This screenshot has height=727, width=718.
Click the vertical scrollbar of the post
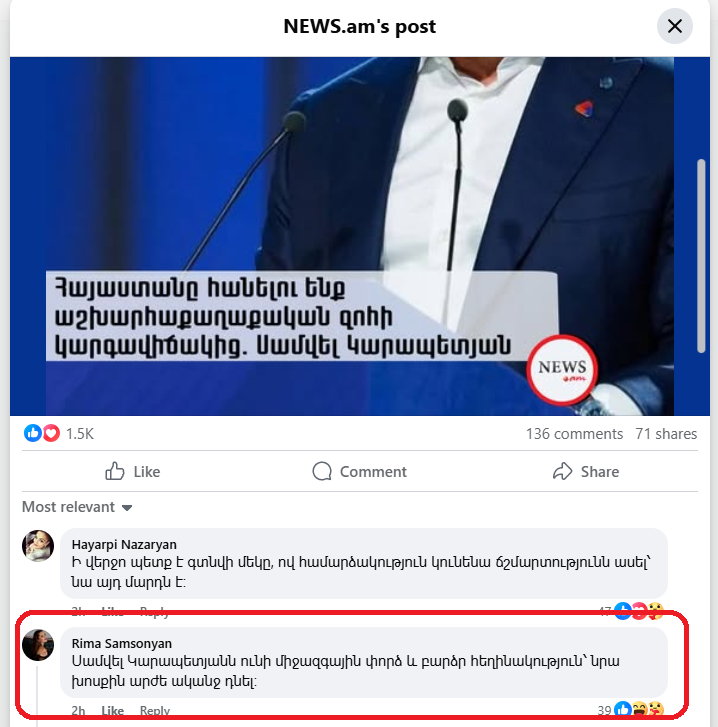701,256
